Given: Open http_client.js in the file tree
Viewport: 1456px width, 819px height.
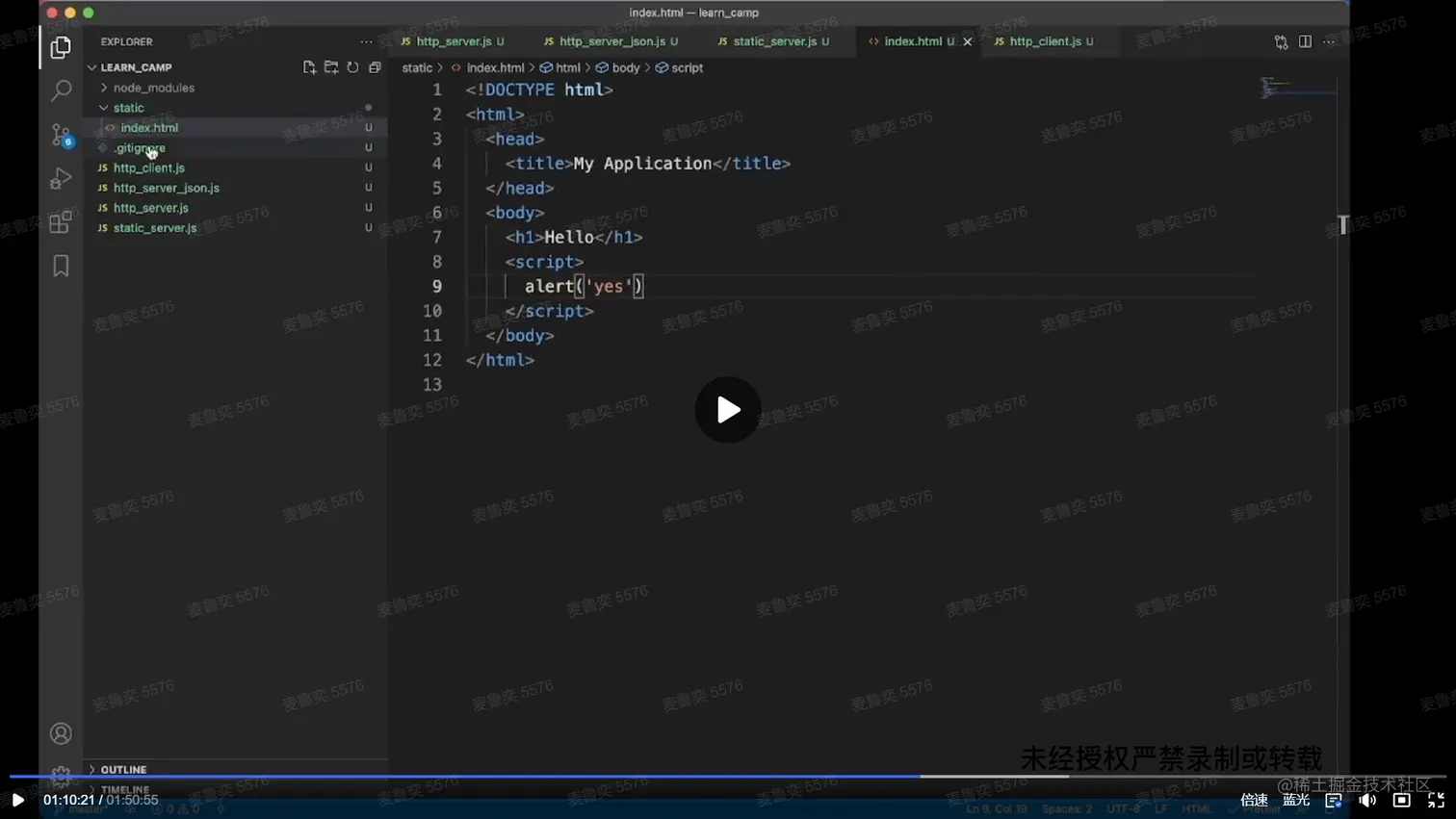Looking at the screenshot, I should pyautogui.click(x=149, y=167).
